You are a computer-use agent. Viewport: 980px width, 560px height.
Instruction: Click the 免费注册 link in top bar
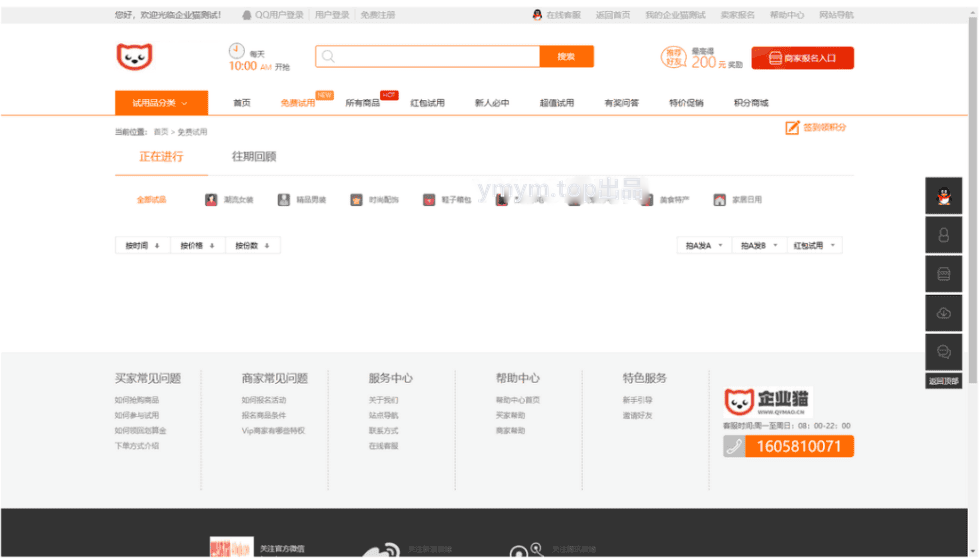tap(378, 15)
